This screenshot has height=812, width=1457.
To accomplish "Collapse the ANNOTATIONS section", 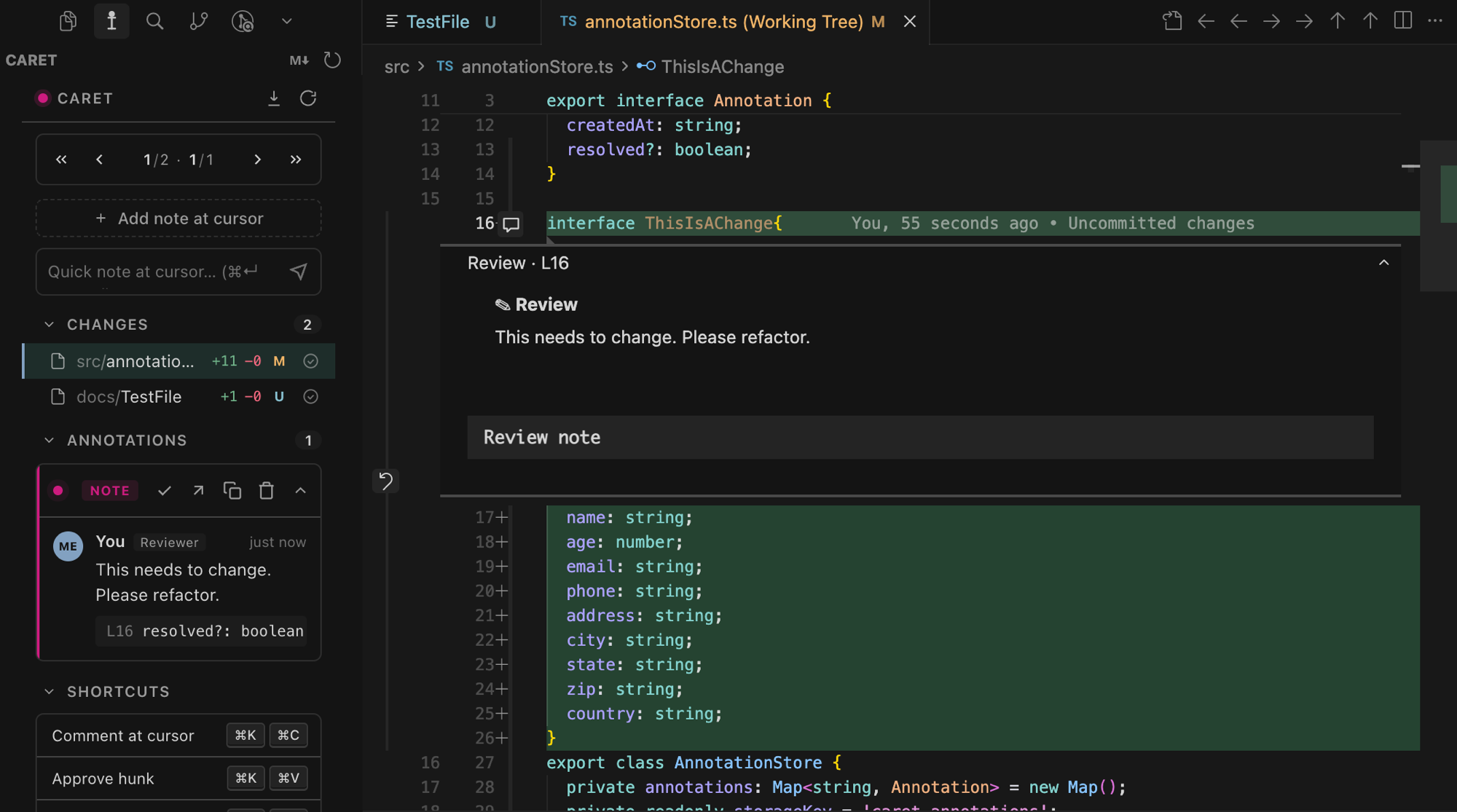I will (x=49, y=441).
